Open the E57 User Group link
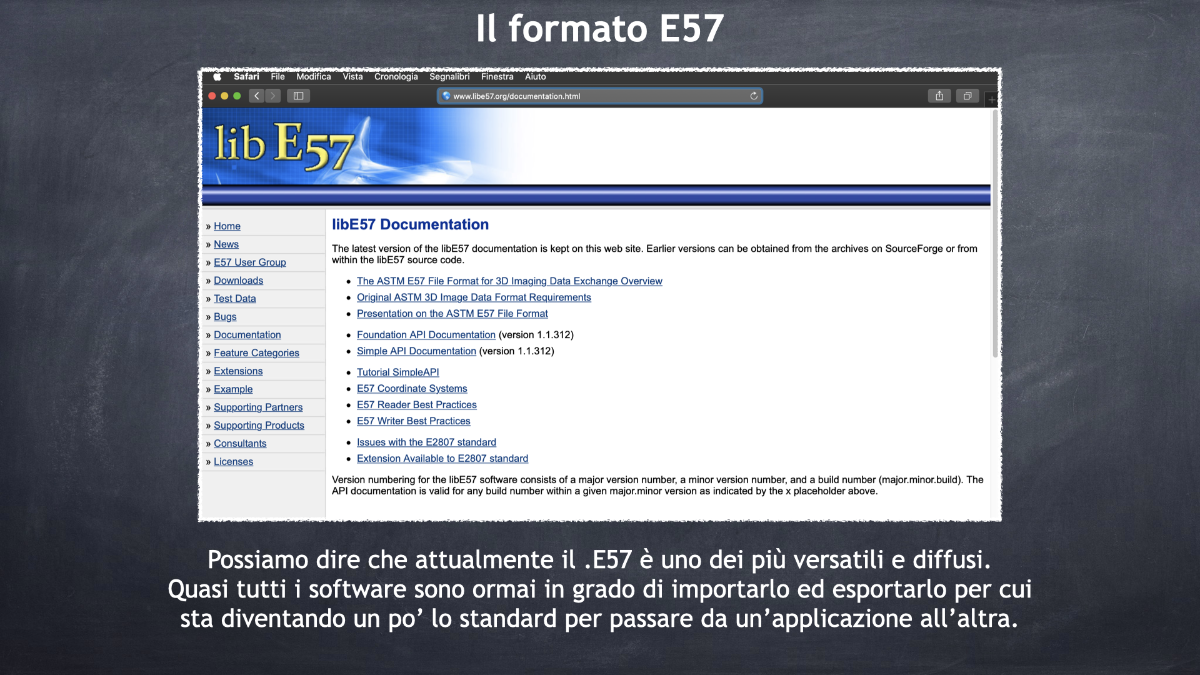Viewport: 1200px width, 675px height. click(x=250, y=263)
